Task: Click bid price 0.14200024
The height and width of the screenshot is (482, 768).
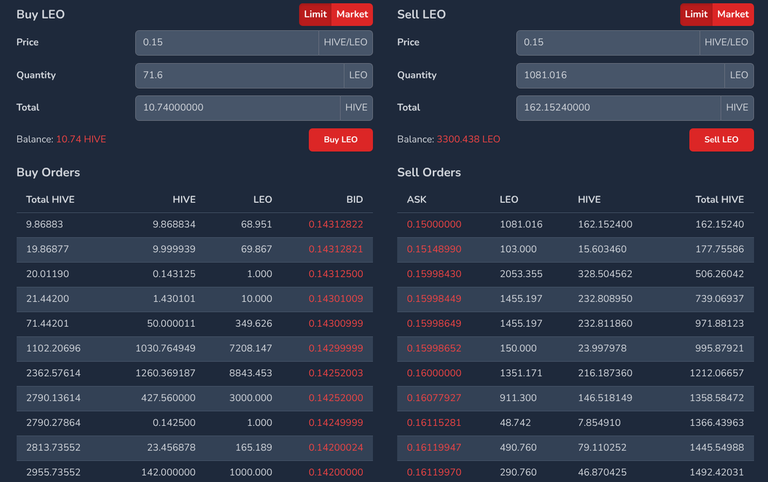Action: [336, 447]
